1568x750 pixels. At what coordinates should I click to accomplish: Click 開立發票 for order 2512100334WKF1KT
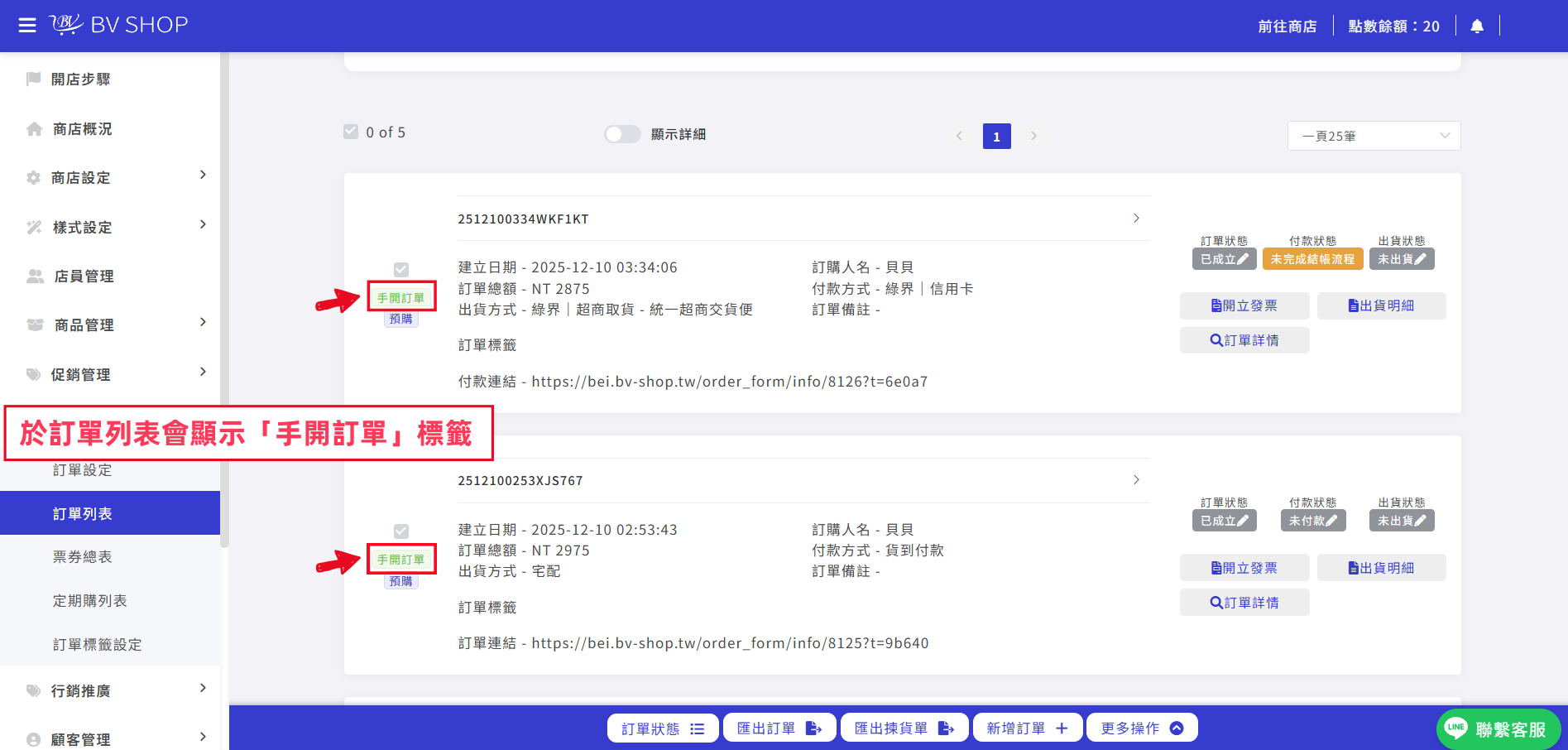[1244, 305]
